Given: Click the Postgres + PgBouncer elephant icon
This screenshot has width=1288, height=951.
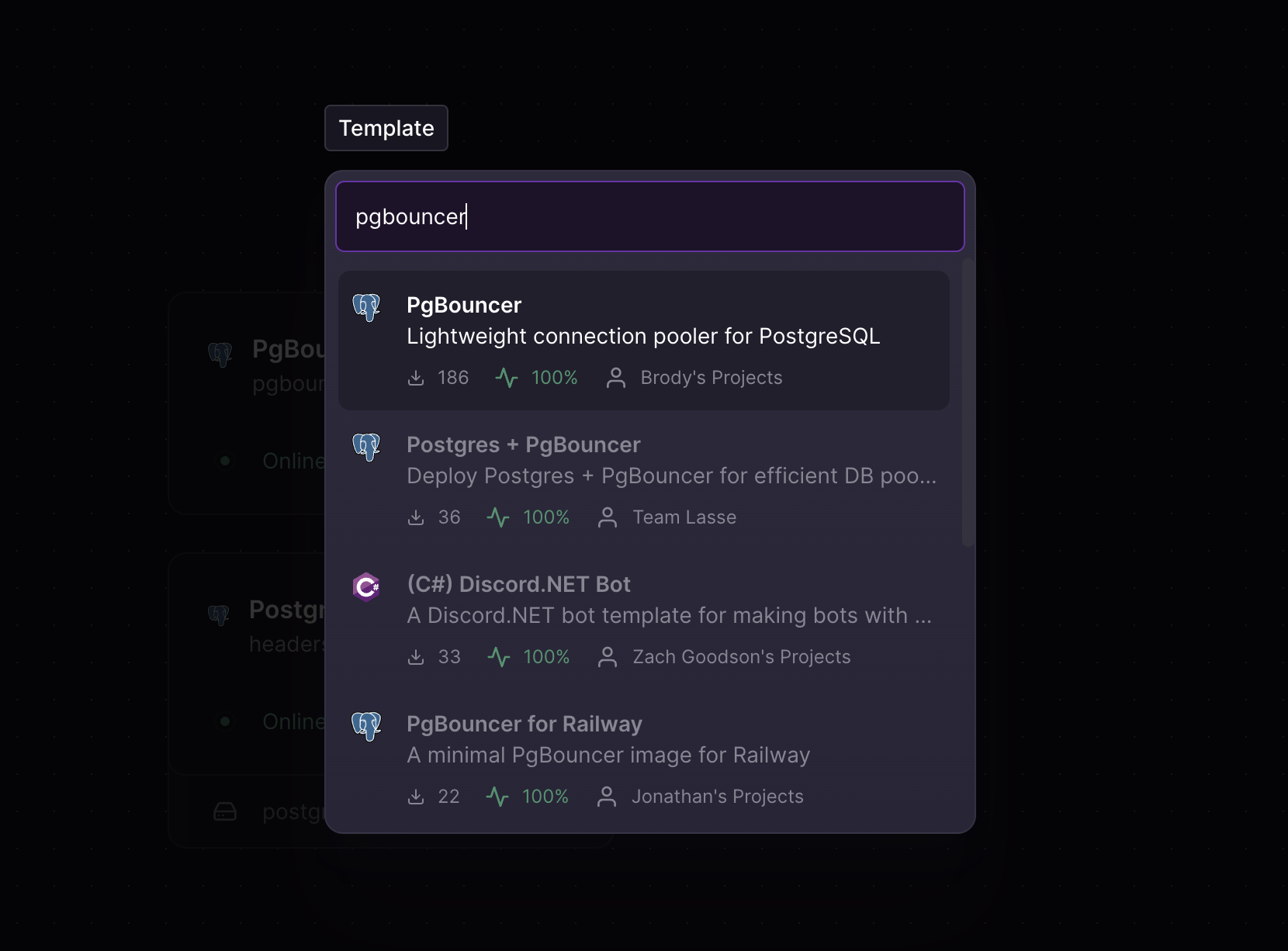Looking at the screenshot, I should [x=366, y=447].
